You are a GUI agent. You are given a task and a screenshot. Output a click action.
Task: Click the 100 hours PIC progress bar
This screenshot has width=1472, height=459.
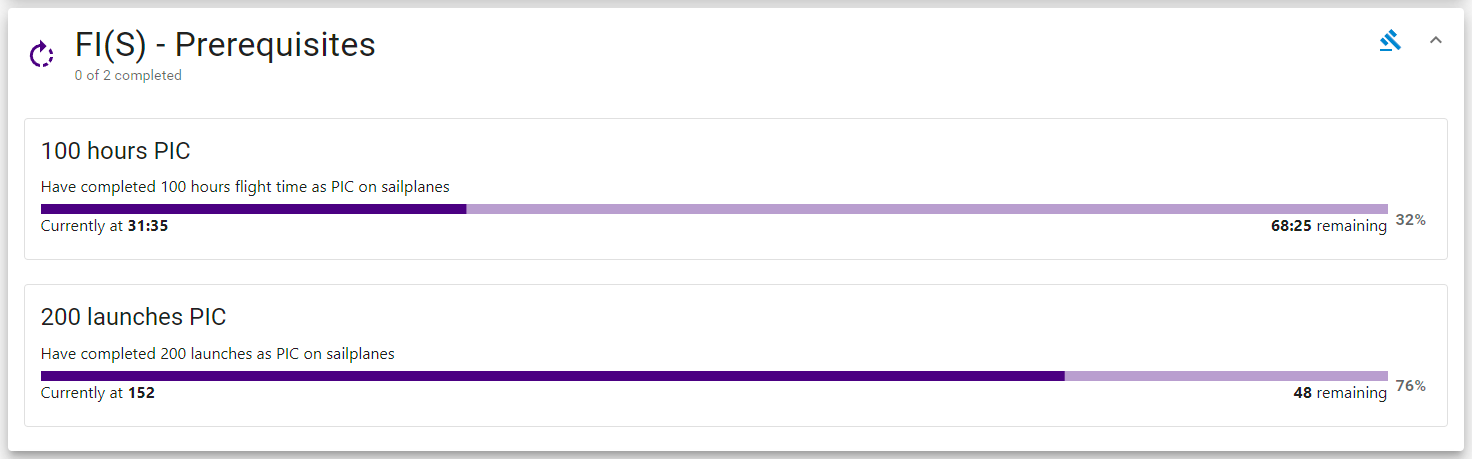click(714, 209)
